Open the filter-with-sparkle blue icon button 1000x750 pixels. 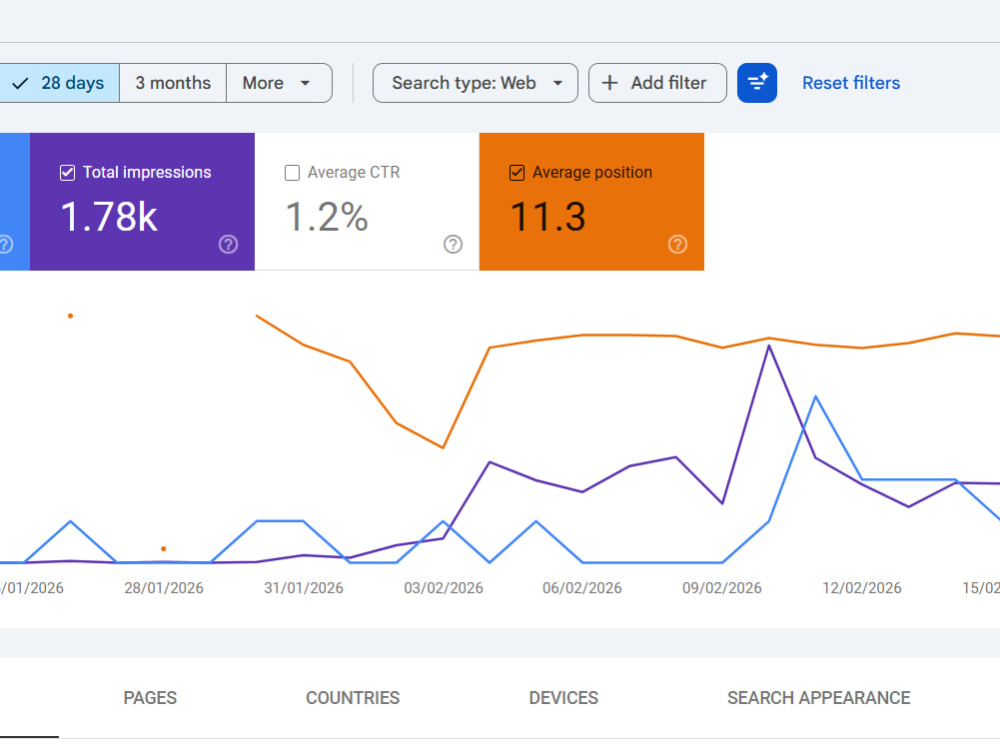(x=757, y=83)
